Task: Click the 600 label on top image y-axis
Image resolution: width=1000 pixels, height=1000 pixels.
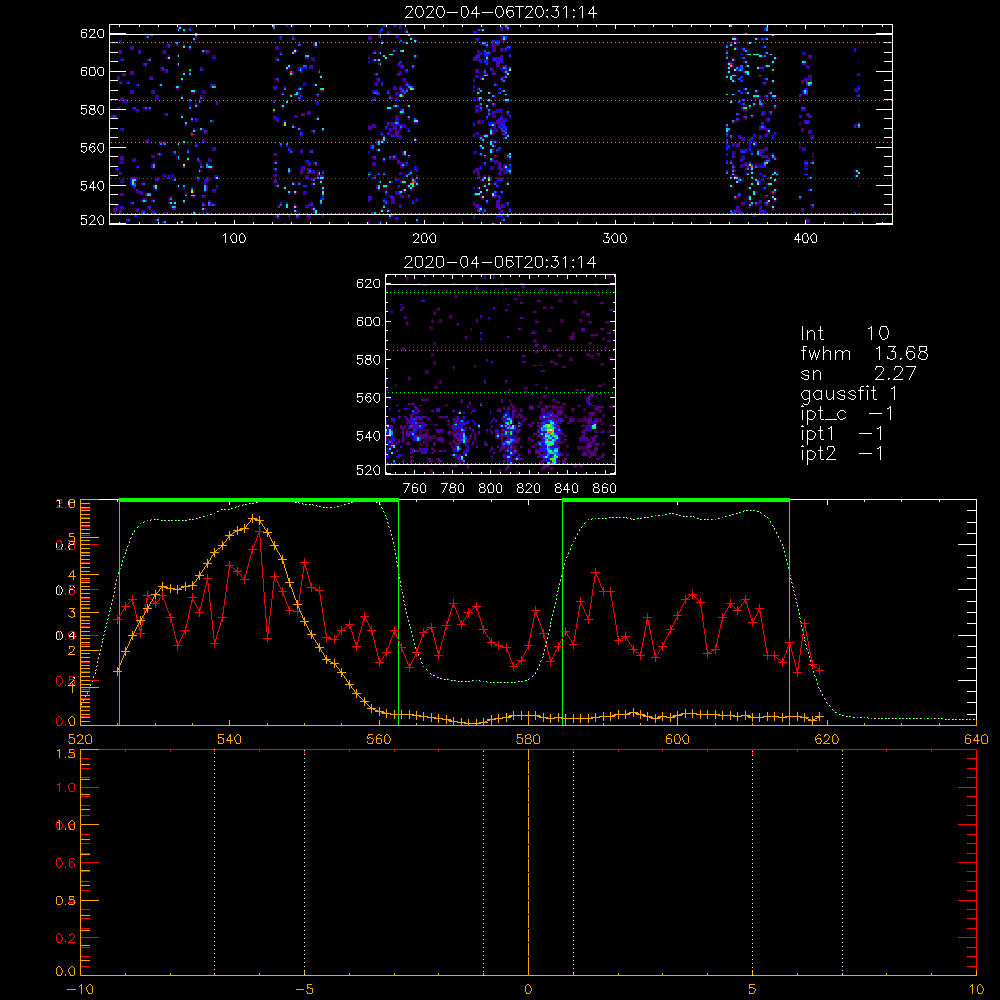Action: pyautogui.click(x=92, y=71)
